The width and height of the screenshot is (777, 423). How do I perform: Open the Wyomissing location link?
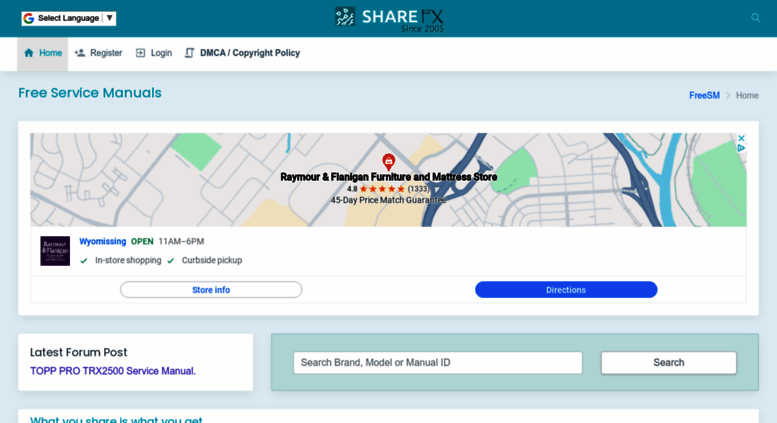click(103, 242)
